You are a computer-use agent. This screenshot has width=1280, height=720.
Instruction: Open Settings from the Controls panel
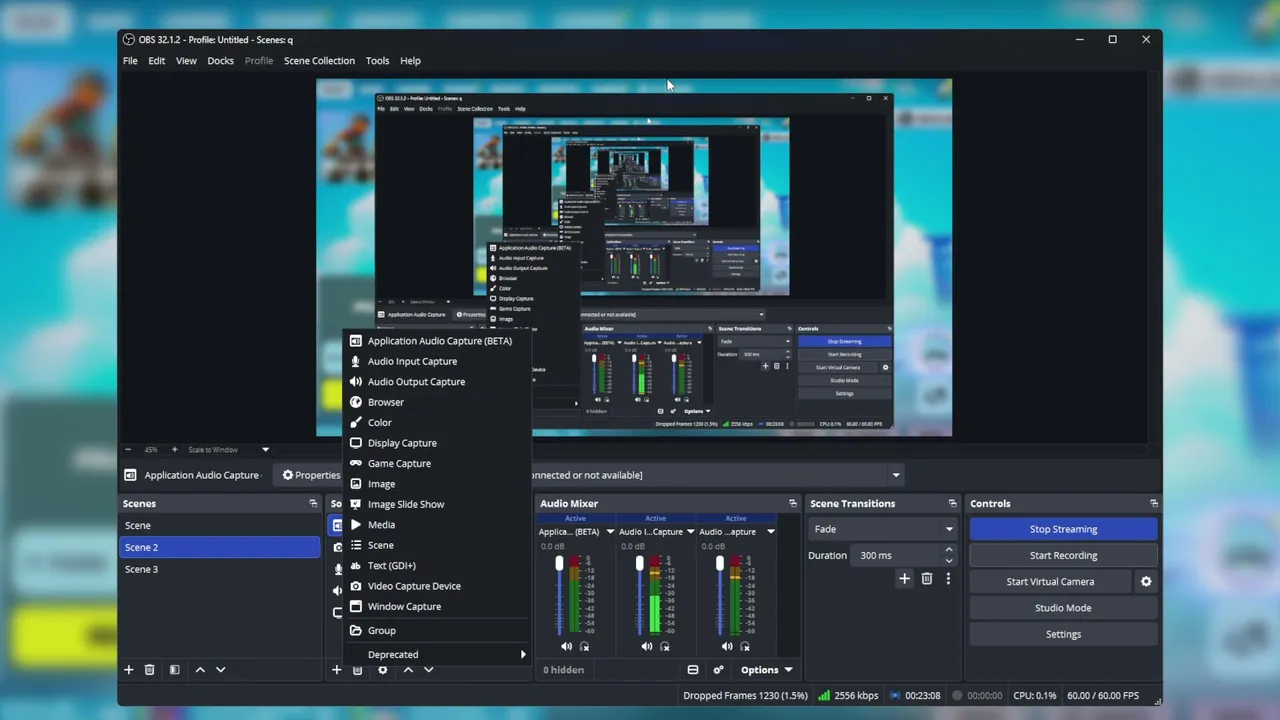[x=1063, y=634]
